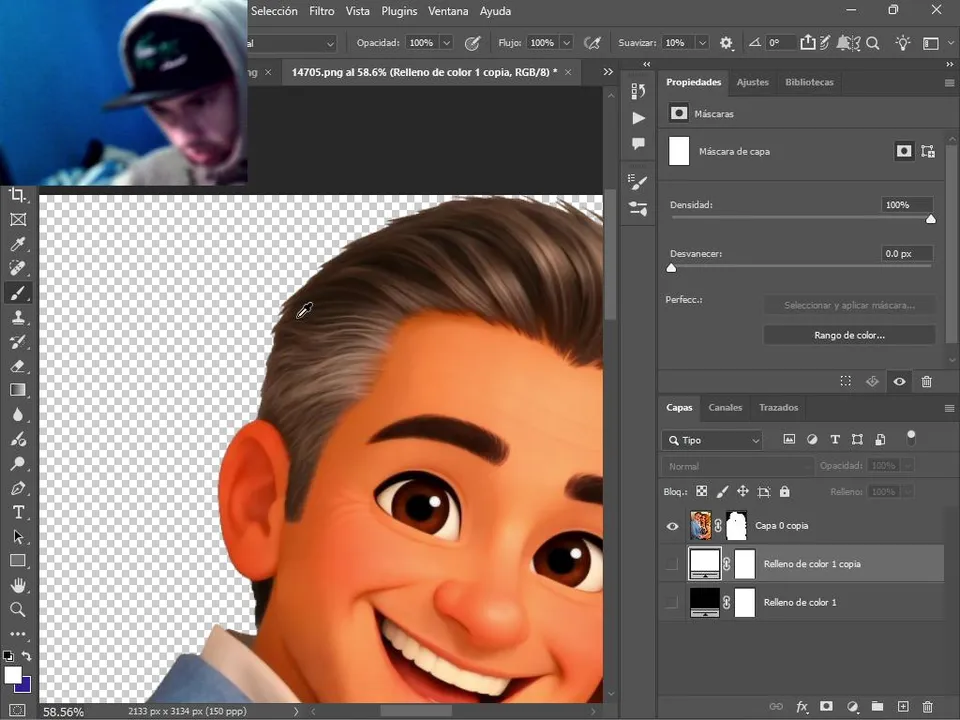Select the Crop tool
Image resolution: width=960 pixels, height=720 pixels.
pyautogui.click(x=18, y=195)
